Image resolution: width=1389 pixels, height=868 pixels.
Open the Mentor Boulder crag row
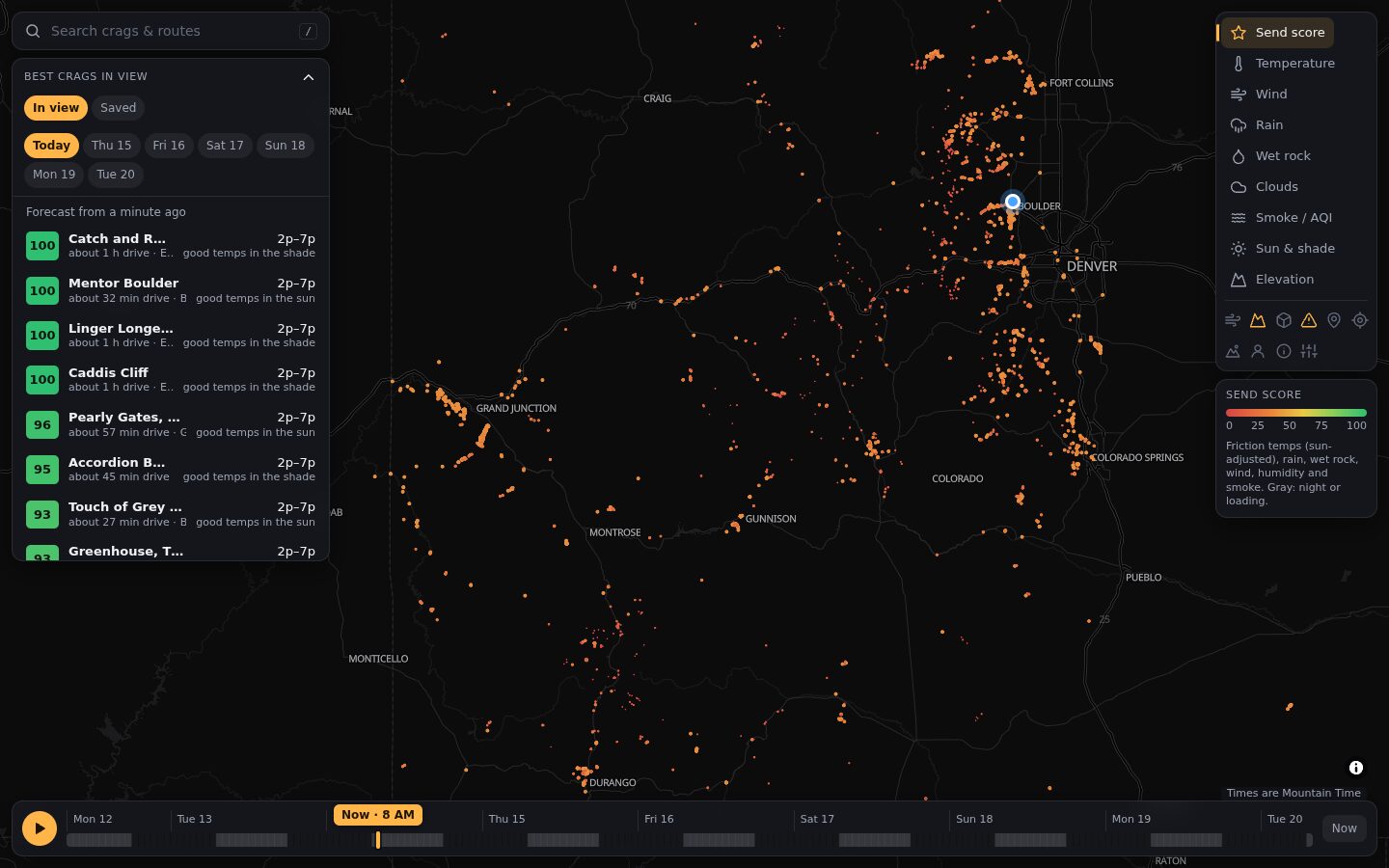point(171,290)
